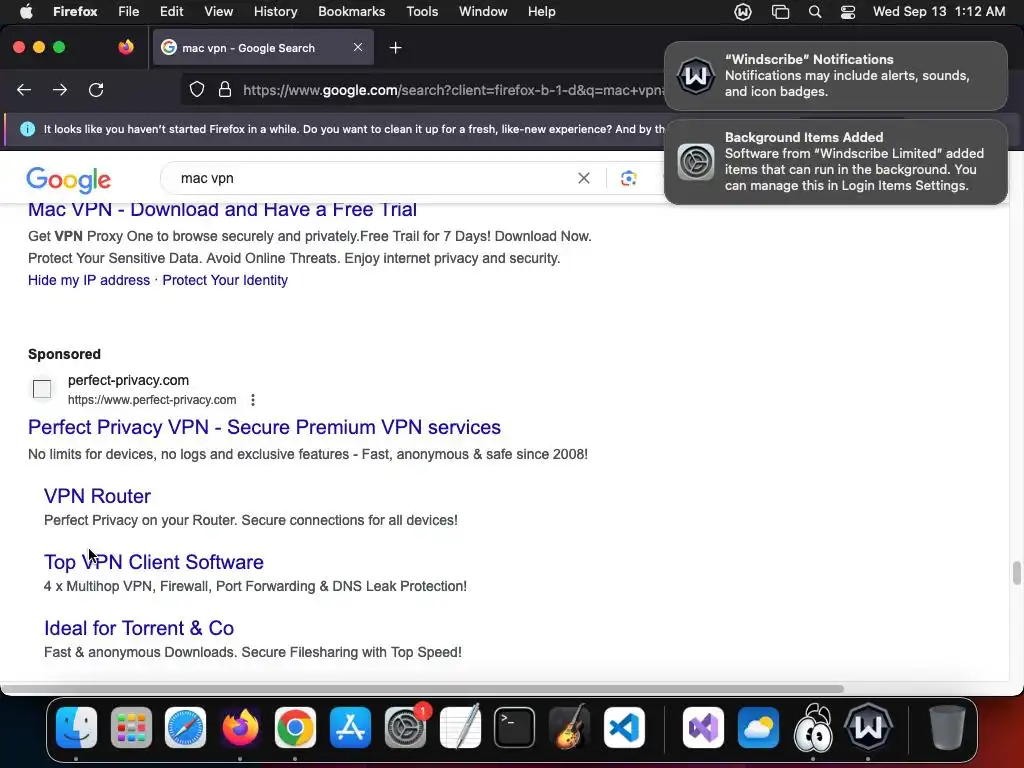Follow the Hide my IP address link
The image size is (1024, 768).
click(89, 280)
